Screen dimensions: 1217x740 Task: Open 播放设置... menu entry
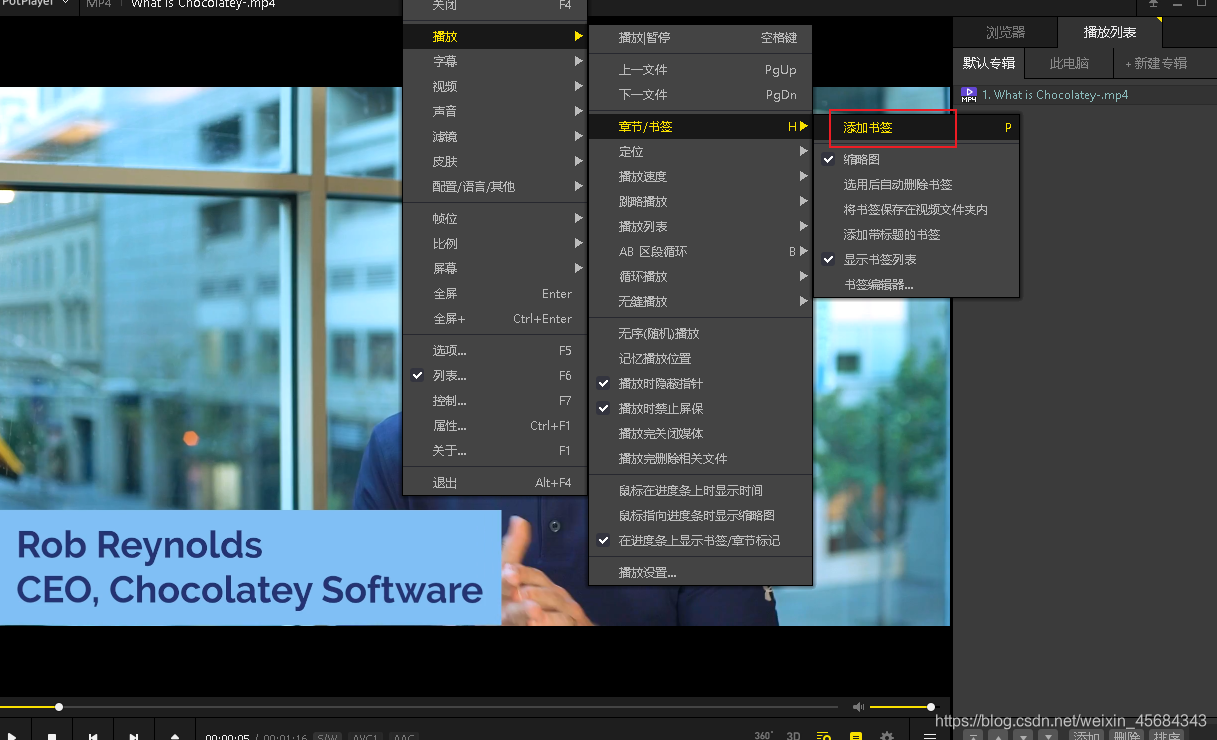[x=700, y=573]
